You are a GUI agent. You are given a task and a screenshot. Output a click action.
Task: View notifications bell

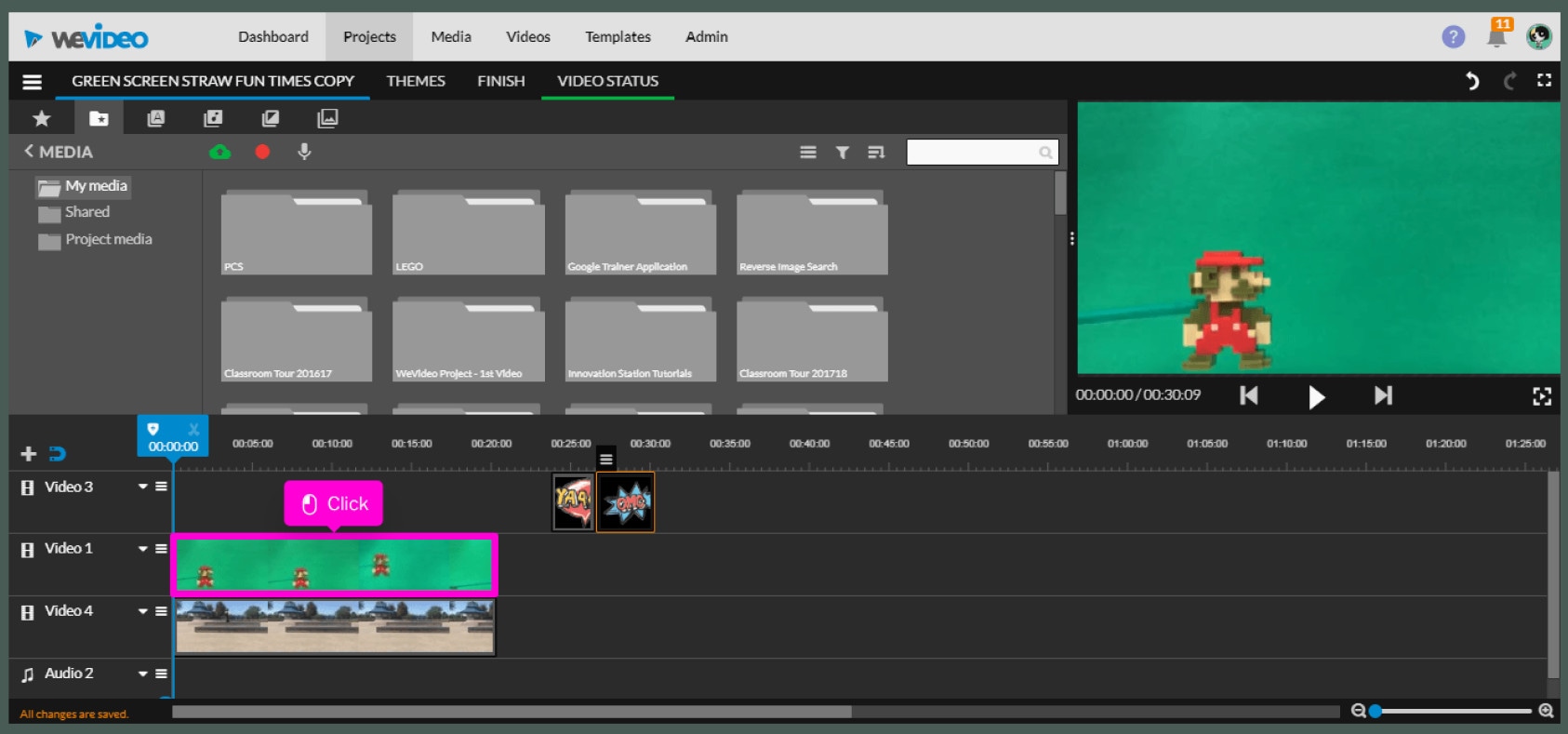[1496, 35]
